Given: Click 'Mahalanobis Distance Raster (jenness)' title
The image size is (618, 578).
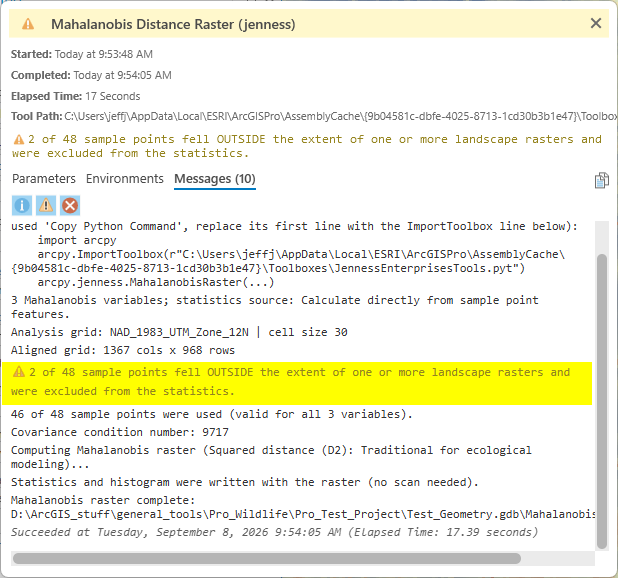Looking at the screenshot, I should 173,24.
